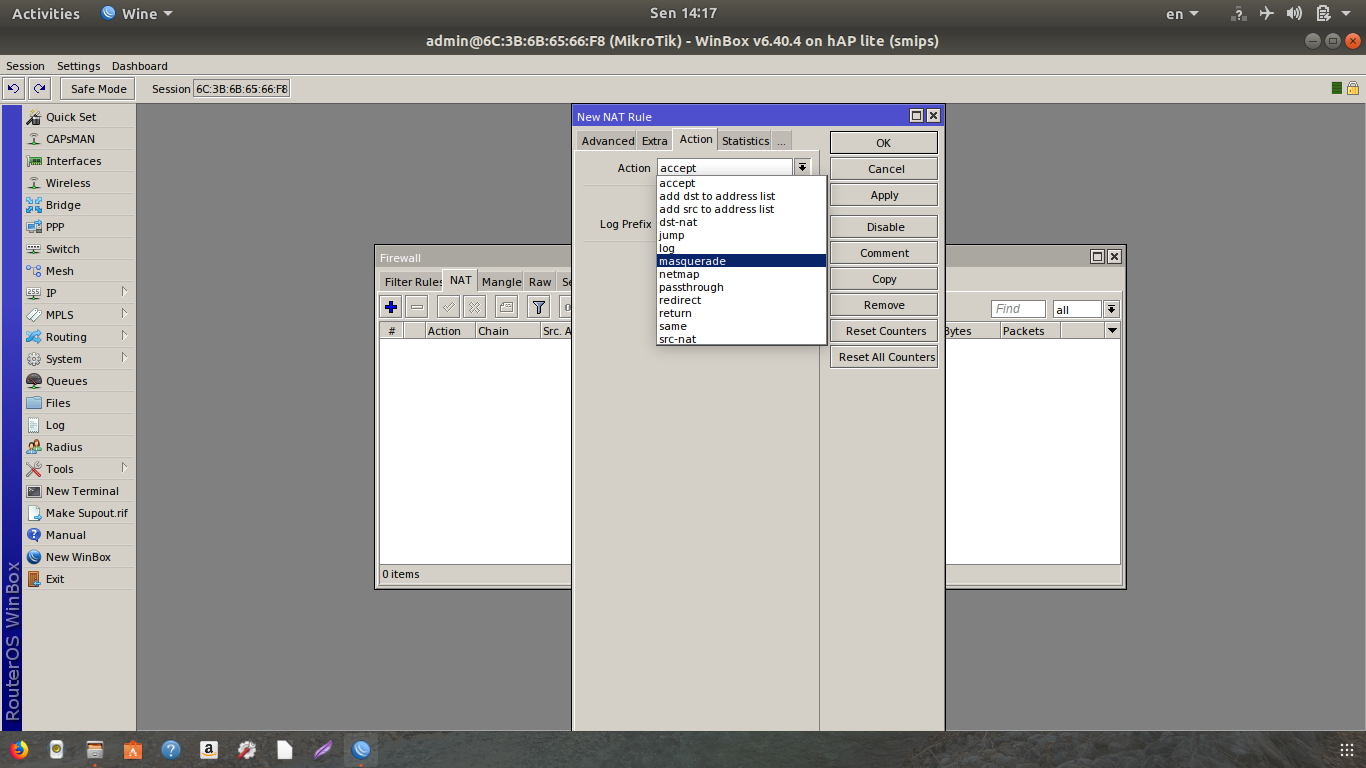Image resolution: width=1366 pixels, height=768 pixels.
Task: Show more tabs via the '...' tab
Action: click(x=781, y=141)
